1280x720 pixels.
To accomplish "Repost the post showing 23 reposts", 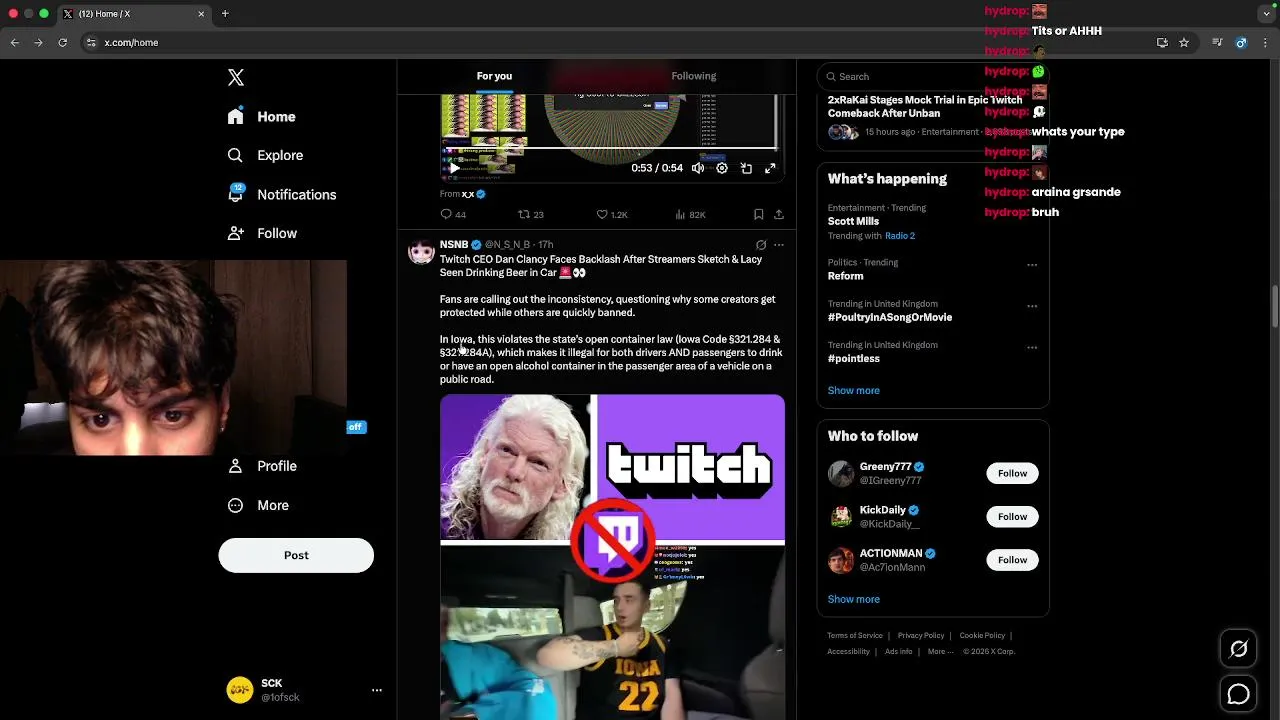I will [530, 215].
